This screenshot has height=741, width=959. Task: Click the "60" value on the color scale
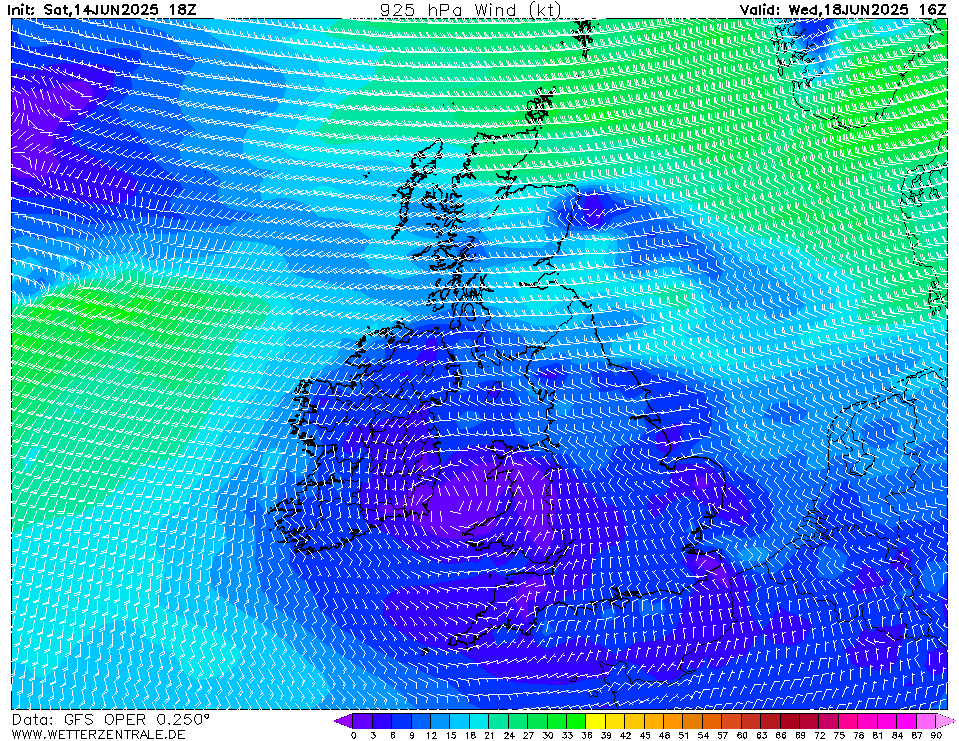[x=742, y=735]
